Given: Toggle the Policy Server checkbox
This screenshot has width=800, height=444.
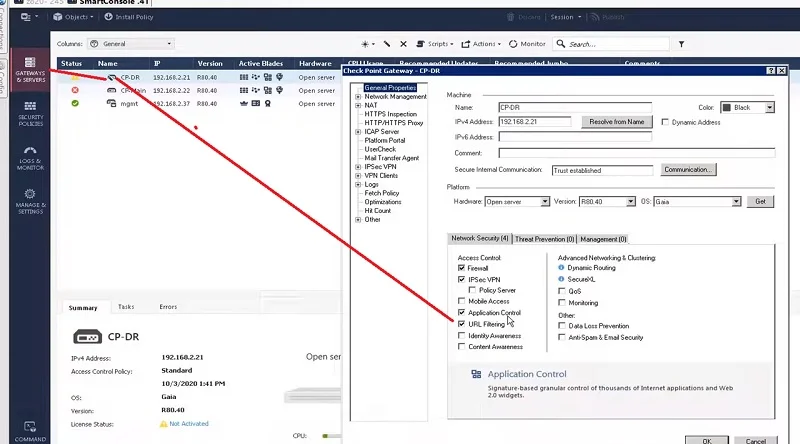Looking at the screenshot, I should 472,290.
